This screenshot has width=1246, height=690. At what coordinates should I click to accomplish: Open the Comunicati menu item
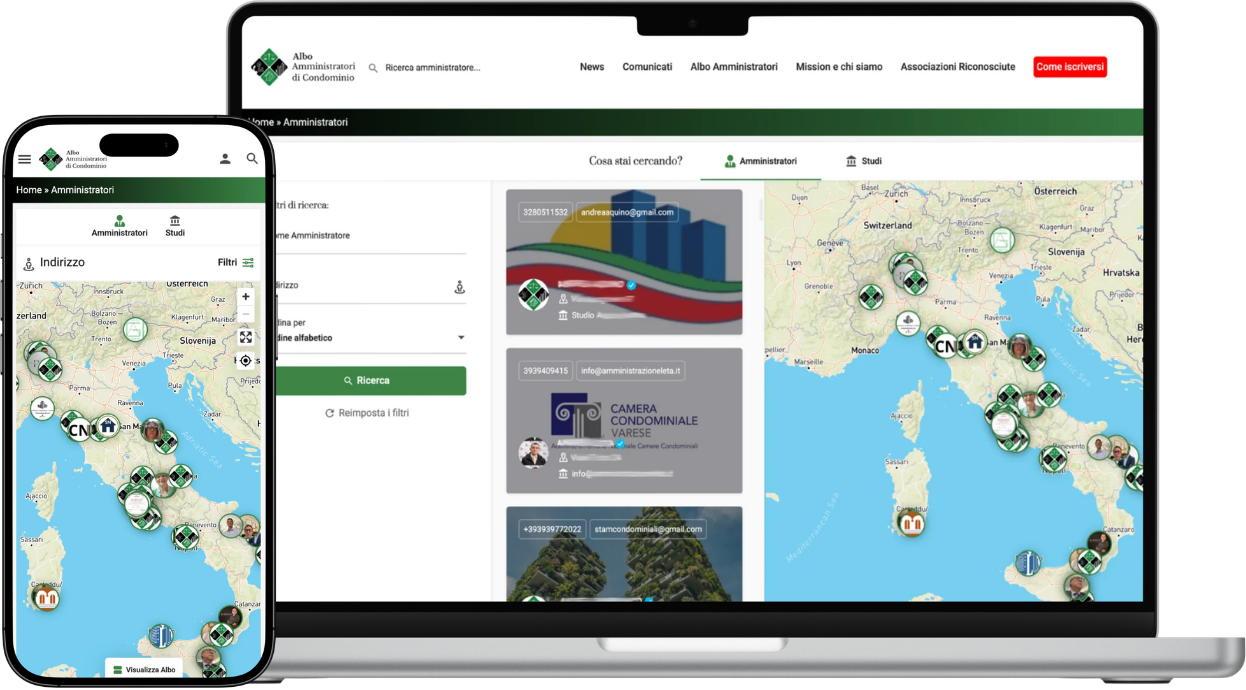[647, 67]
